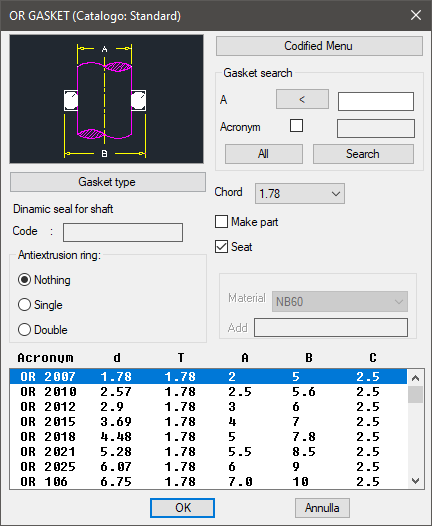Check the Make part option

[221, 222]
